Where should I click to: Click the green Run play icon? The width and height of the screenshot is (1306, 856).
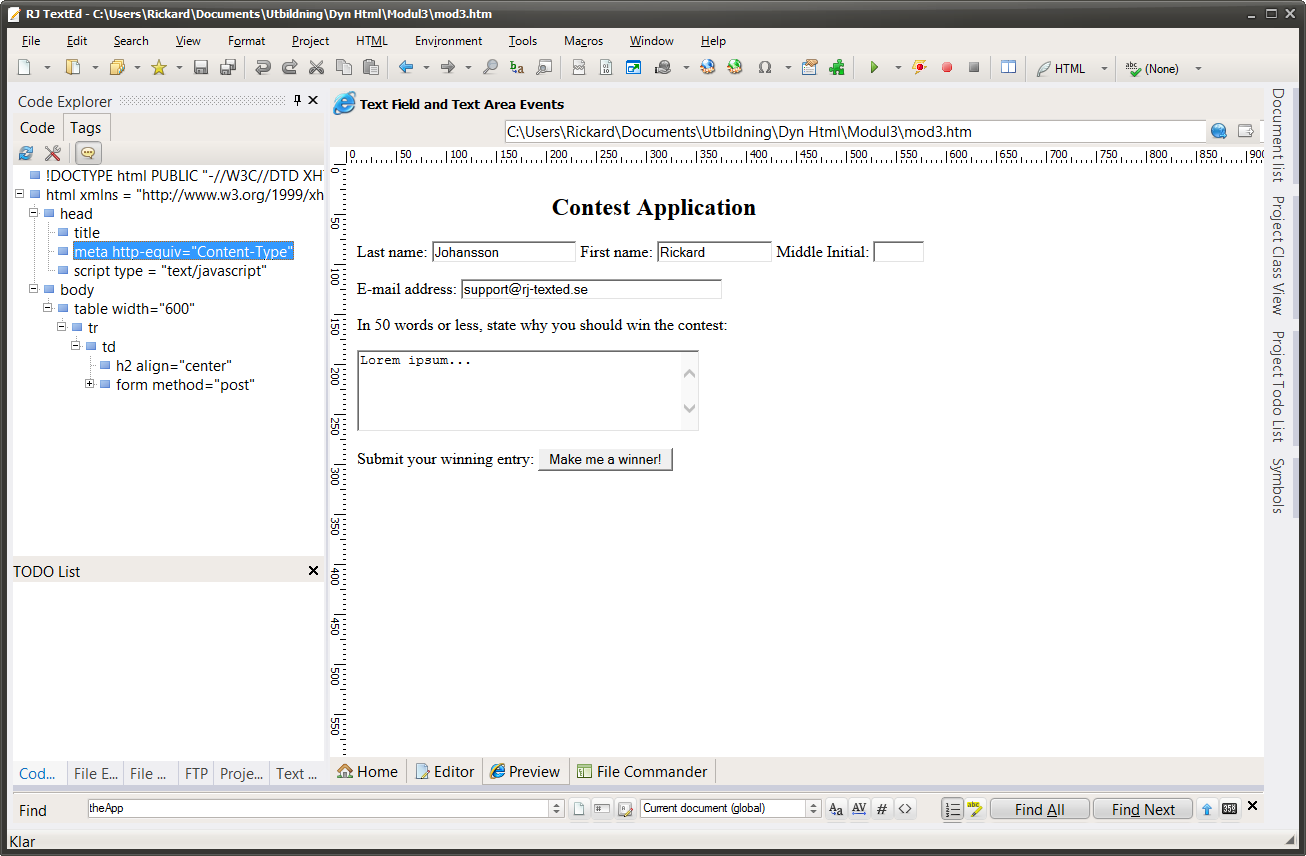point(874,68)
